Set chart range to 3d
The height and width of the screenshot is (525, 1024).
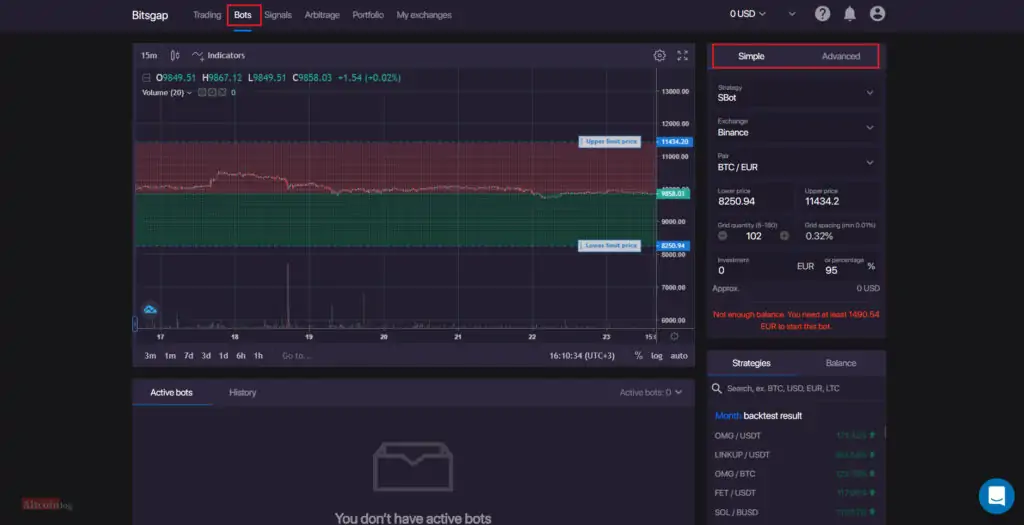click(x=206, y=356)
